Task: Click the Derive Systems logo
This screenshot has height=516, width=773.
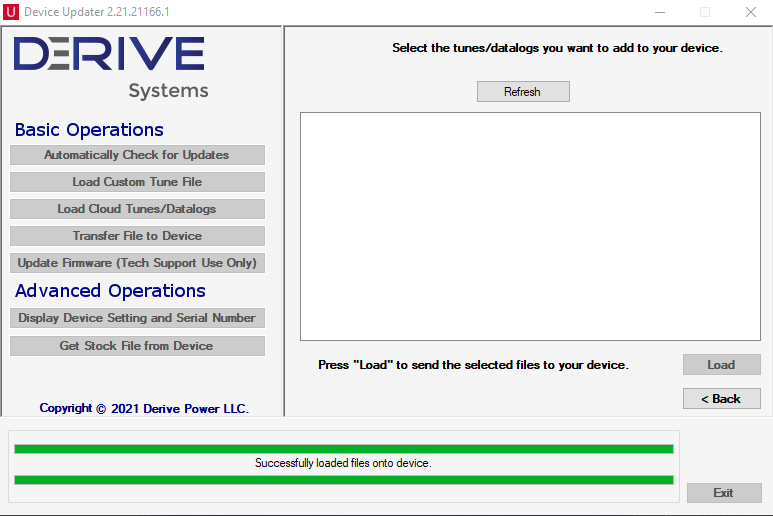Action: click(111, 68)
